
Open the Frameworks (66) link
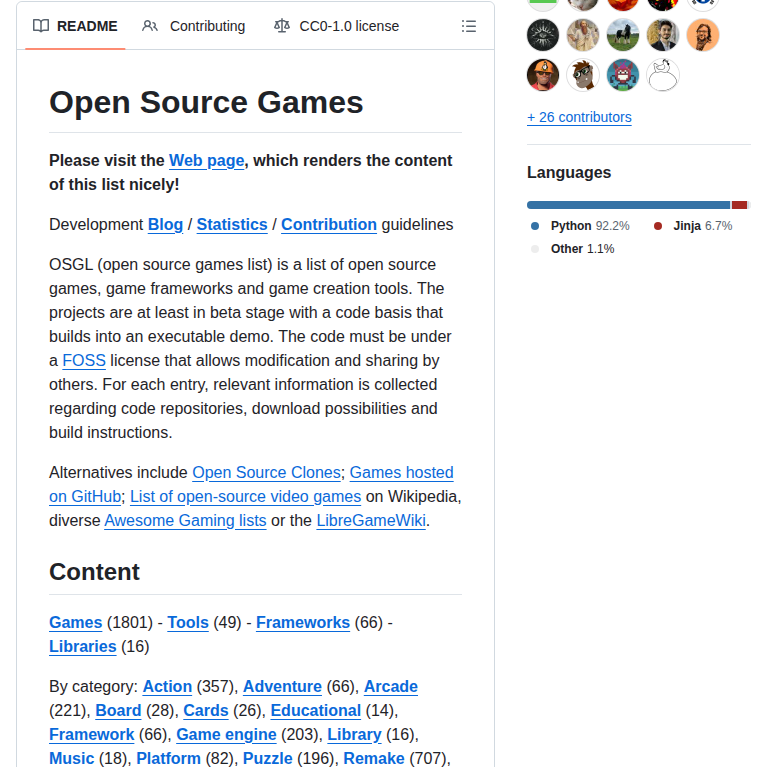[x=302, y=622]
